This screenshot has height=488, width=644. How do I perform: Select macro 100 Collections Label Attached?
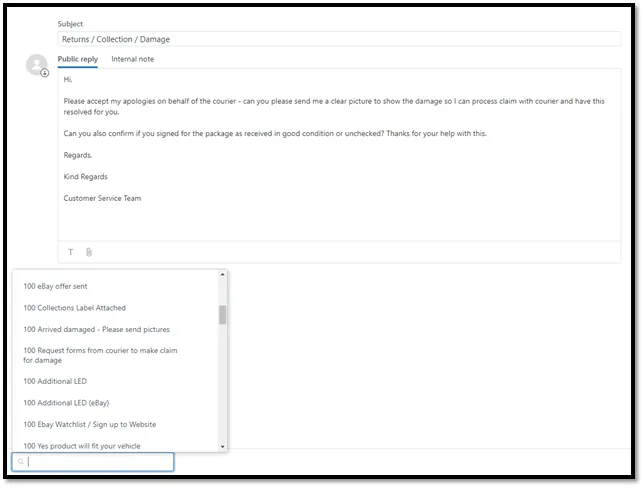click(x=75, y=308)
